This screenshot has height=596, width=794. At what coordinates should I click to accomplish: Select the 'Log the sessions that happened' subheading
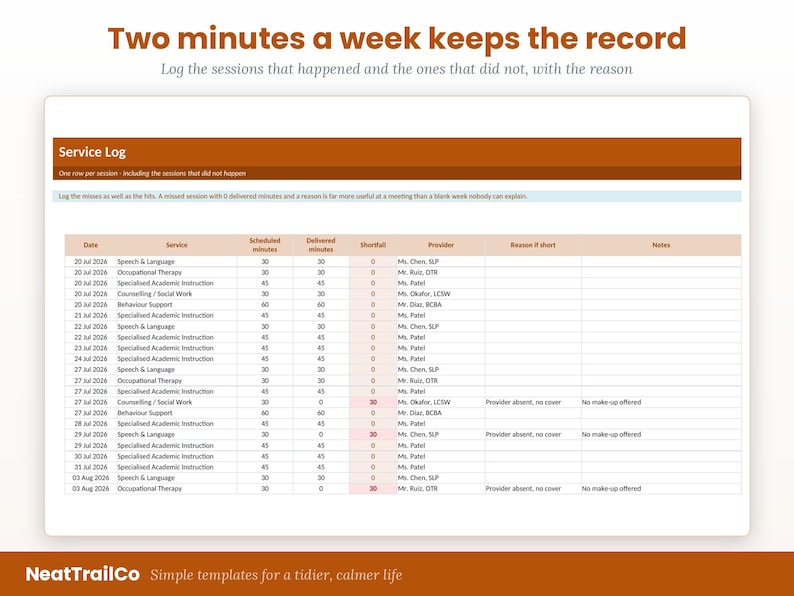[x=397, y=69]
